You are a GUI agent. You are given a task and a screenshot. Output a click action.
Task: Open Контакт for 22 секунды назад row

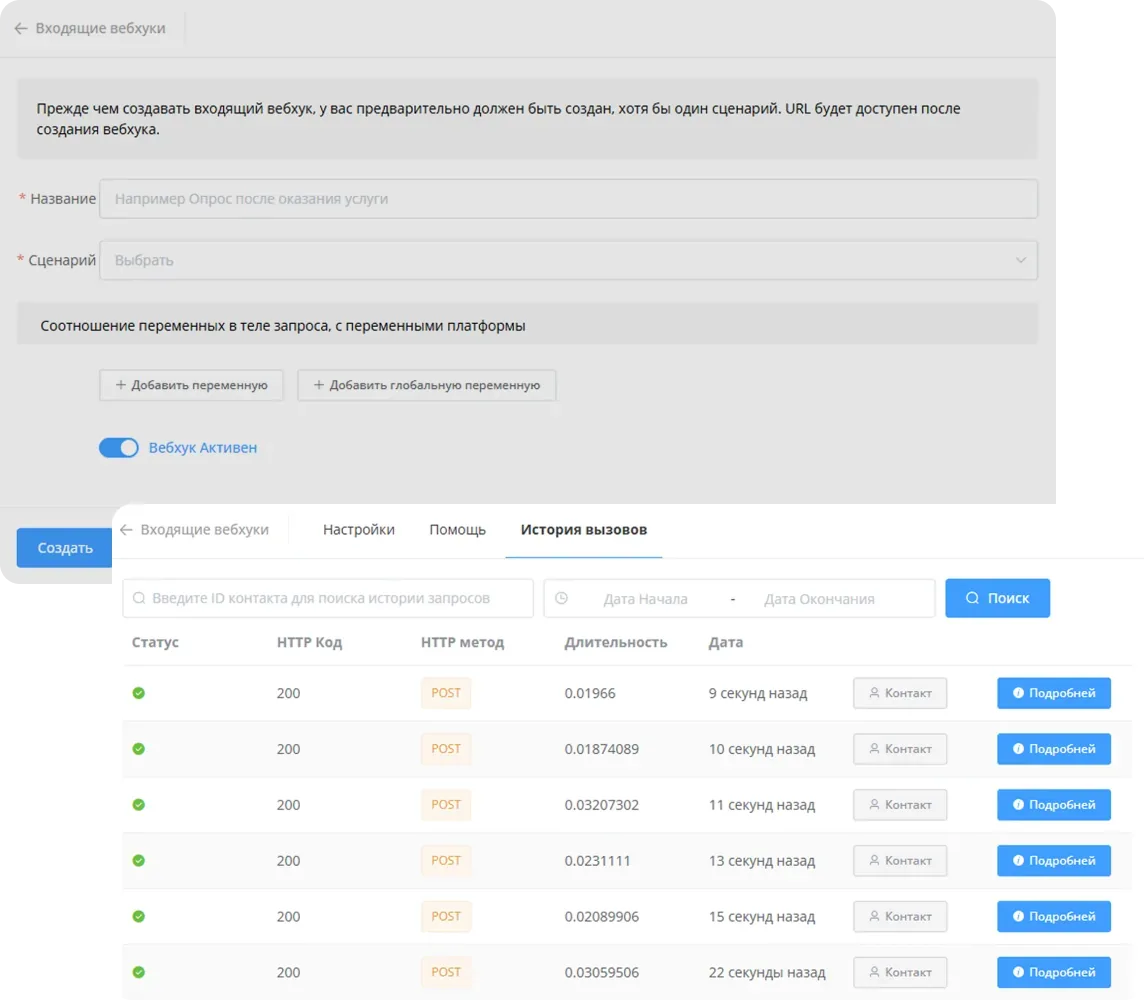click(900, 972)
